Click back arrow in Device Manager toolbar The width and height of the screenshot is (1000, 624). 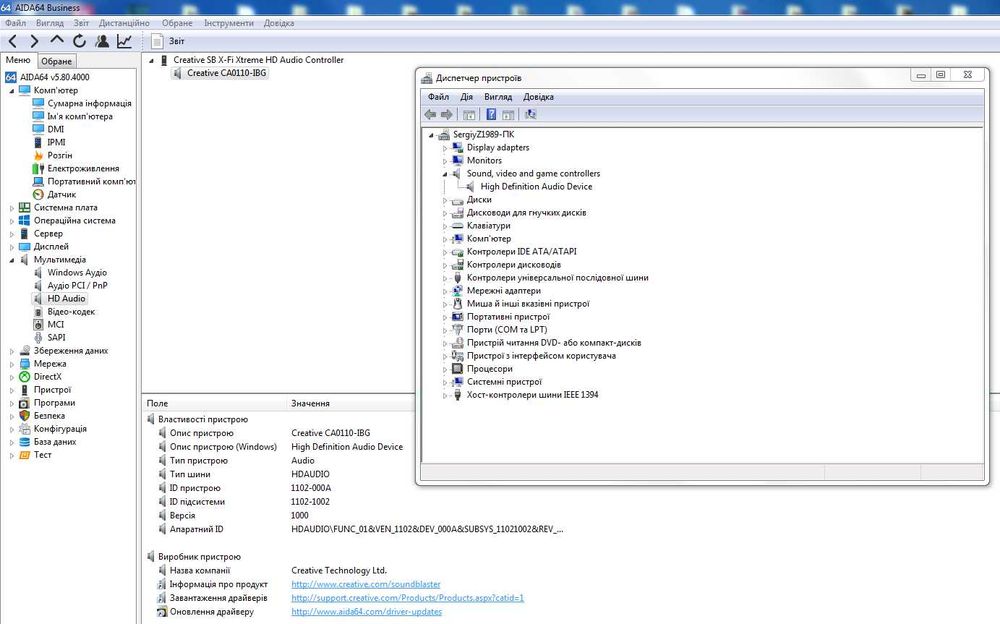[430, 114]
